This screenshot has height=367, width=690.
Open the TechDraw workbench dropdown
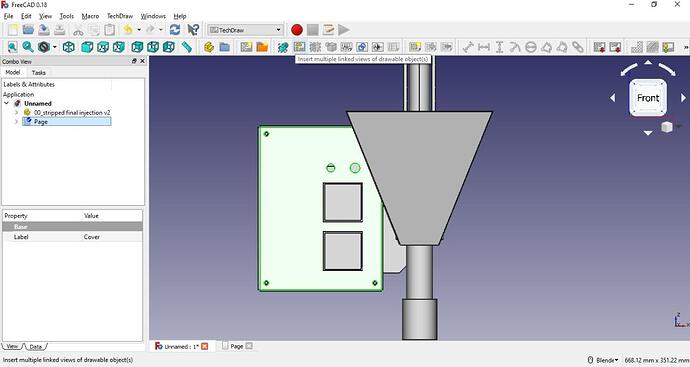[x=245, y=30]
